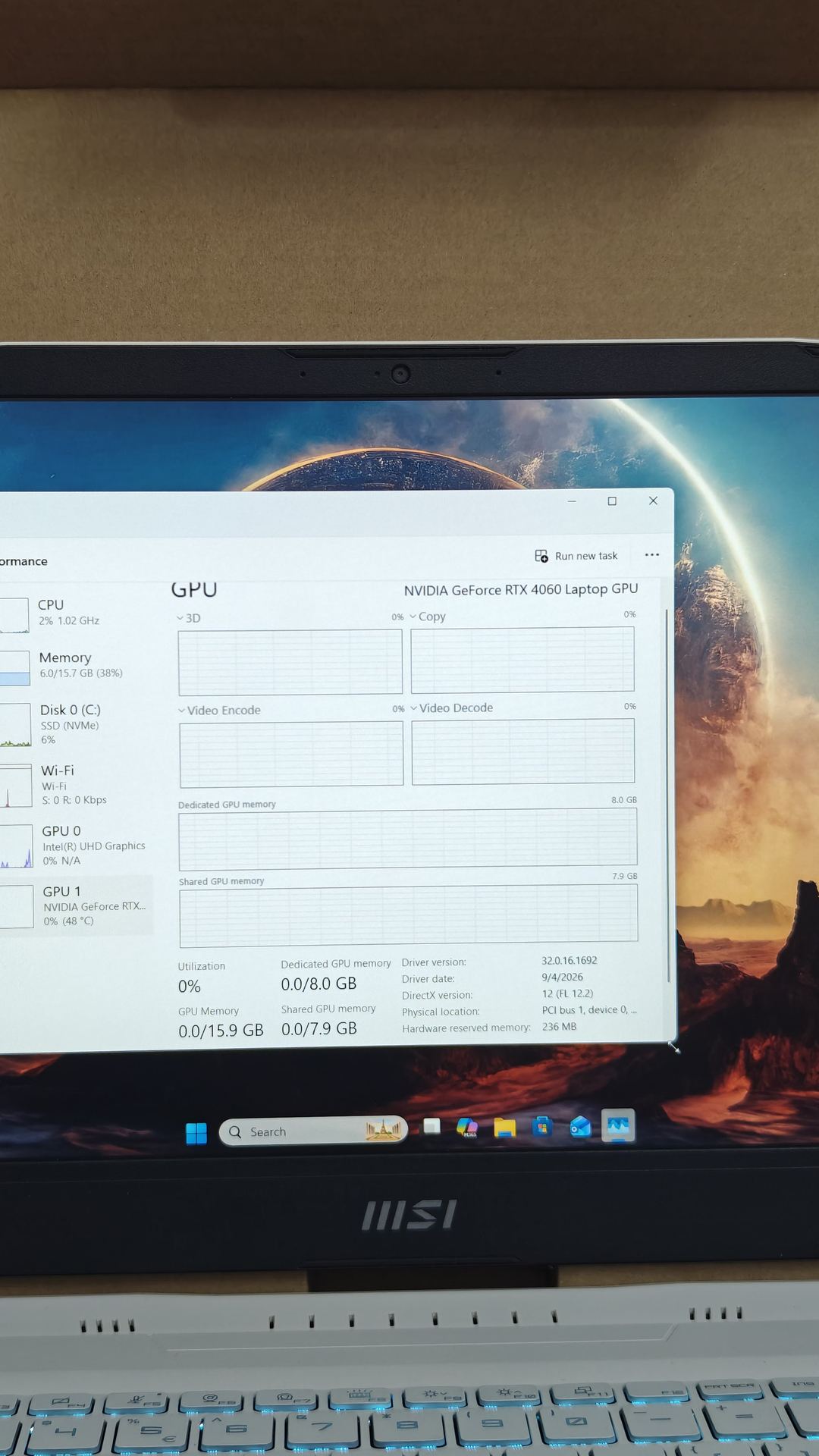This screenshot has width=819, height=1456.
Task: Select the Wi-Fi performance entry
Action: click(76, 785)
